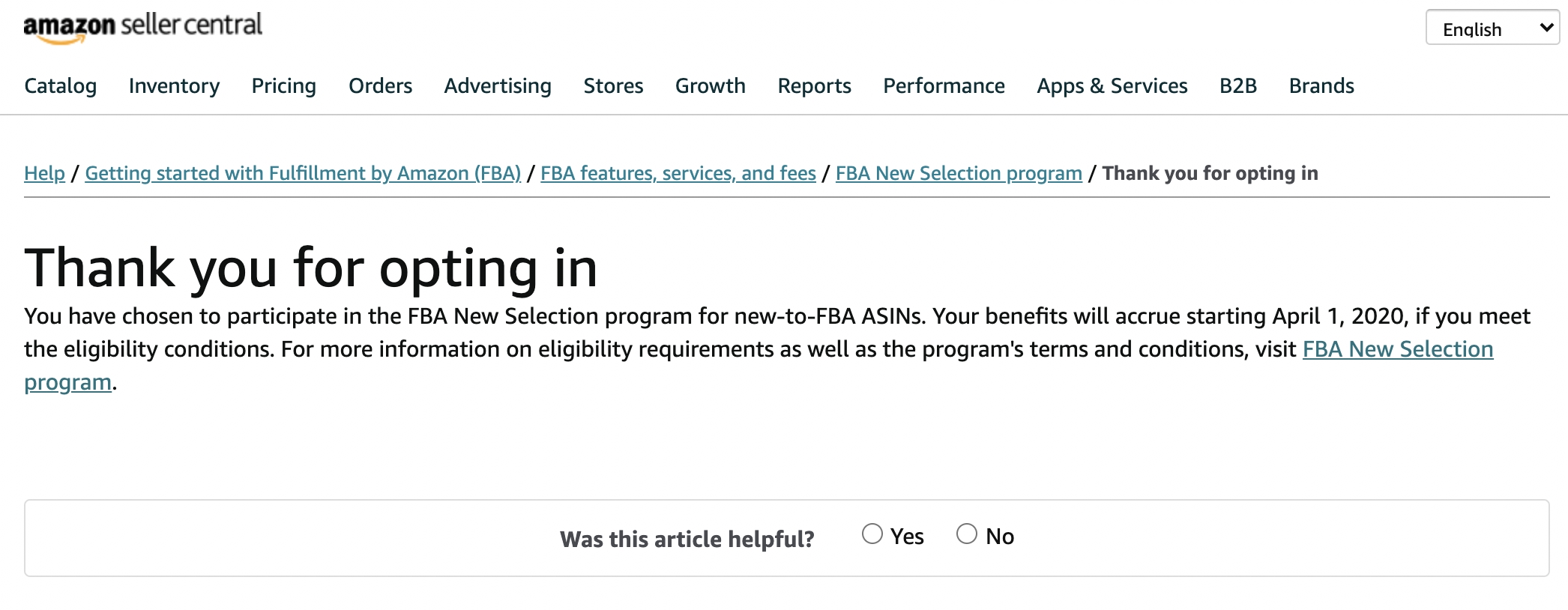Open the Stores menu
1568x610 pixels.
614,86
